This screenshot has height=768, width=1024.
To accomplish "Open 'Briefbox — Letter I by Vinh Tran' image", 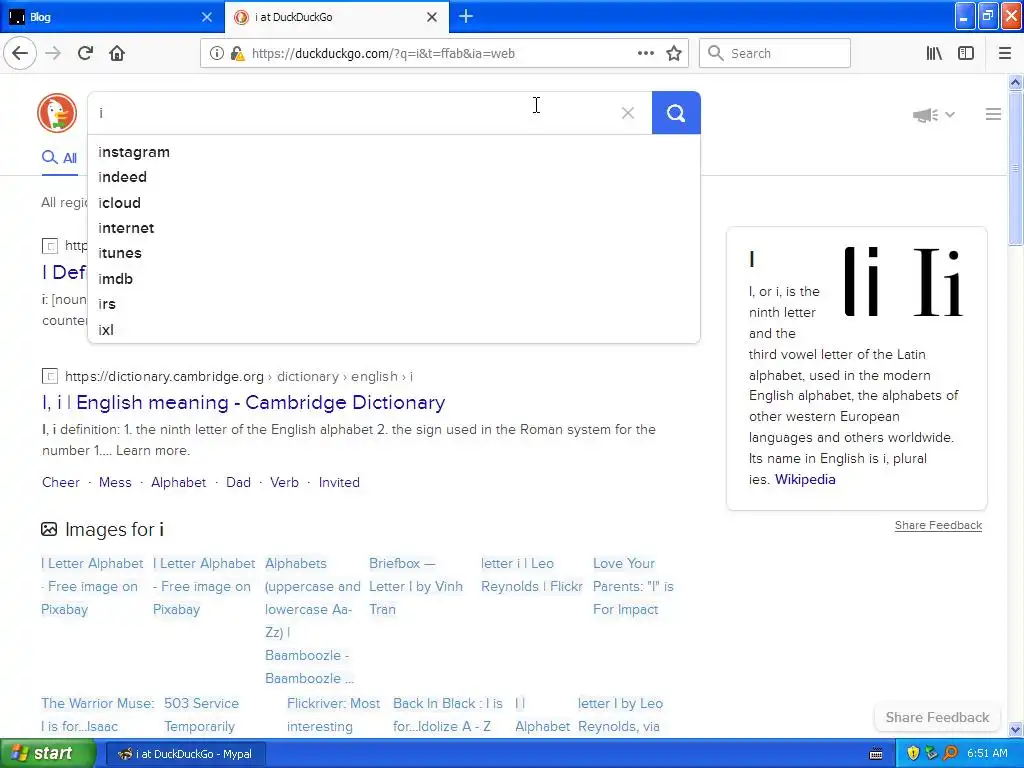I will [x=416, y=586].
